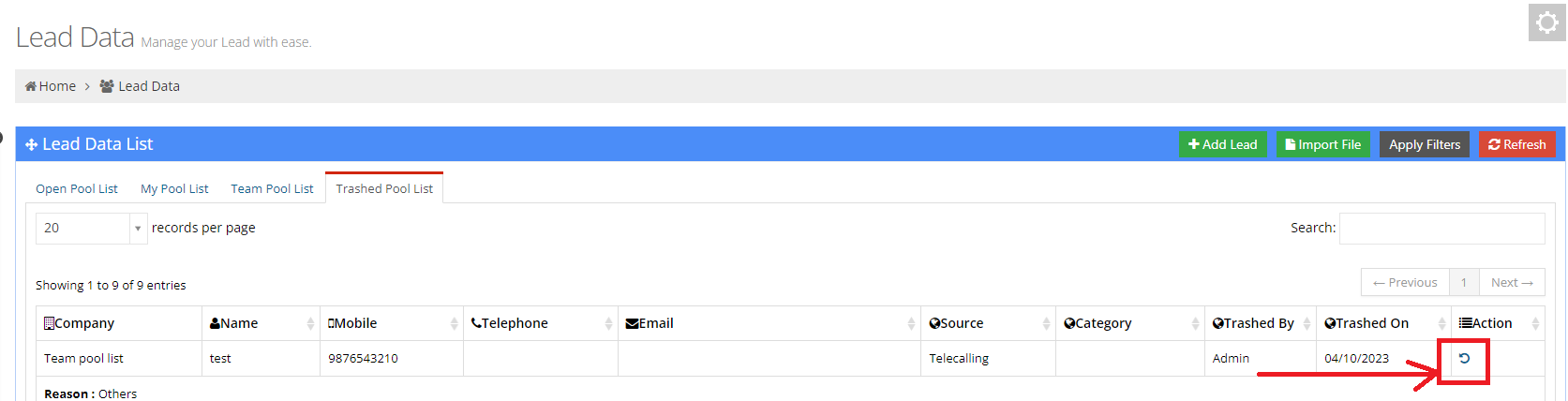Go to the Next page

point(1512,282)
